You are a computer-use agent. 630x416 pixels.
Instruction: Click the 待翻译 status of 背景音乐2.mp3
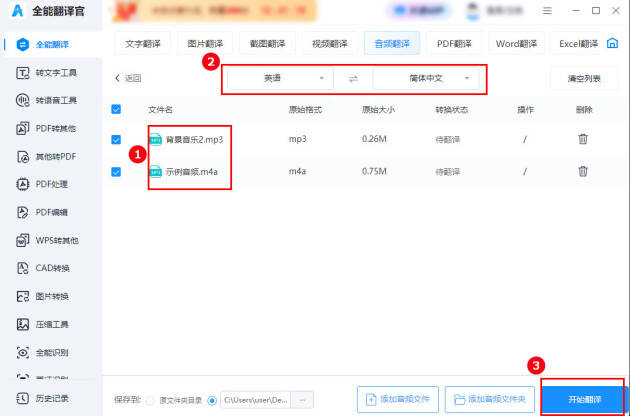[448, 139]
